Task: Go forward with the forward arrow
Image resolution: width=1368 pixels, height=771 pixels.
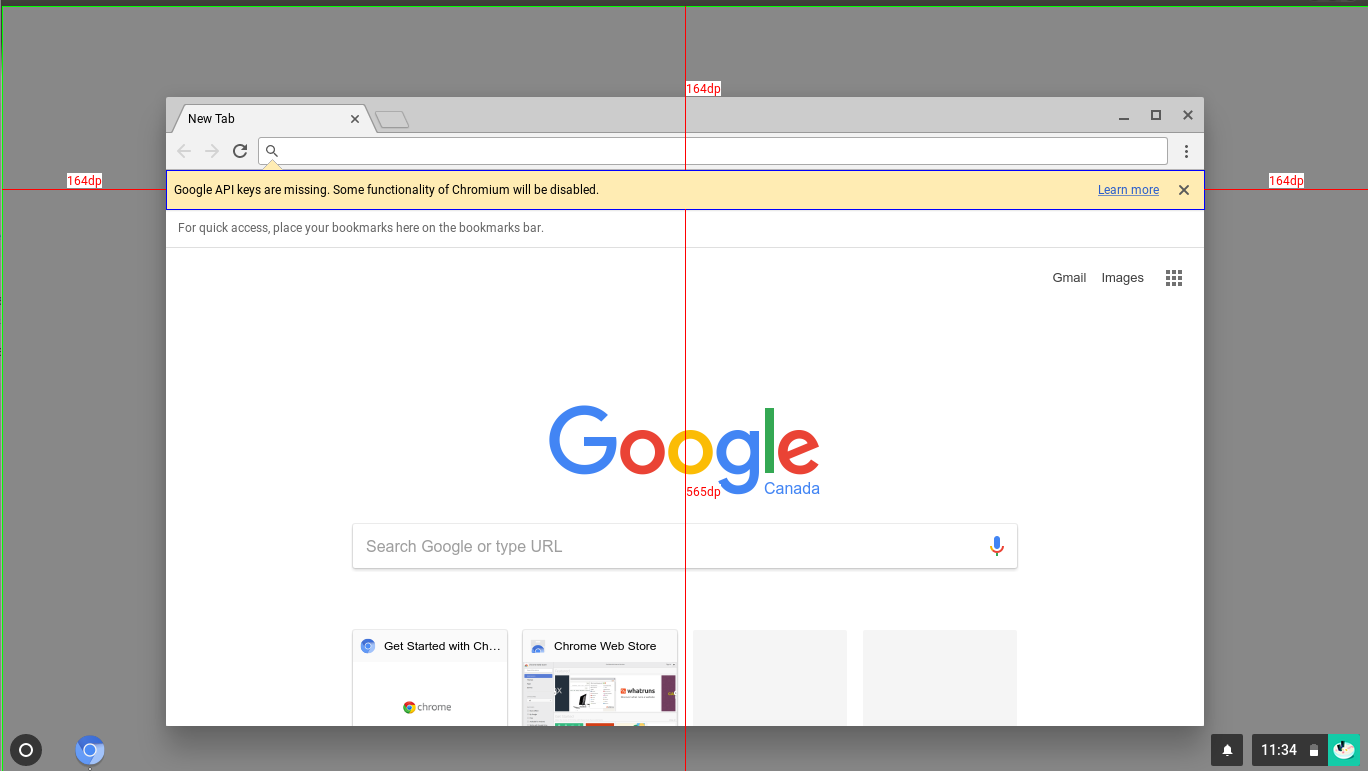Action: click(x=212, y=151)
